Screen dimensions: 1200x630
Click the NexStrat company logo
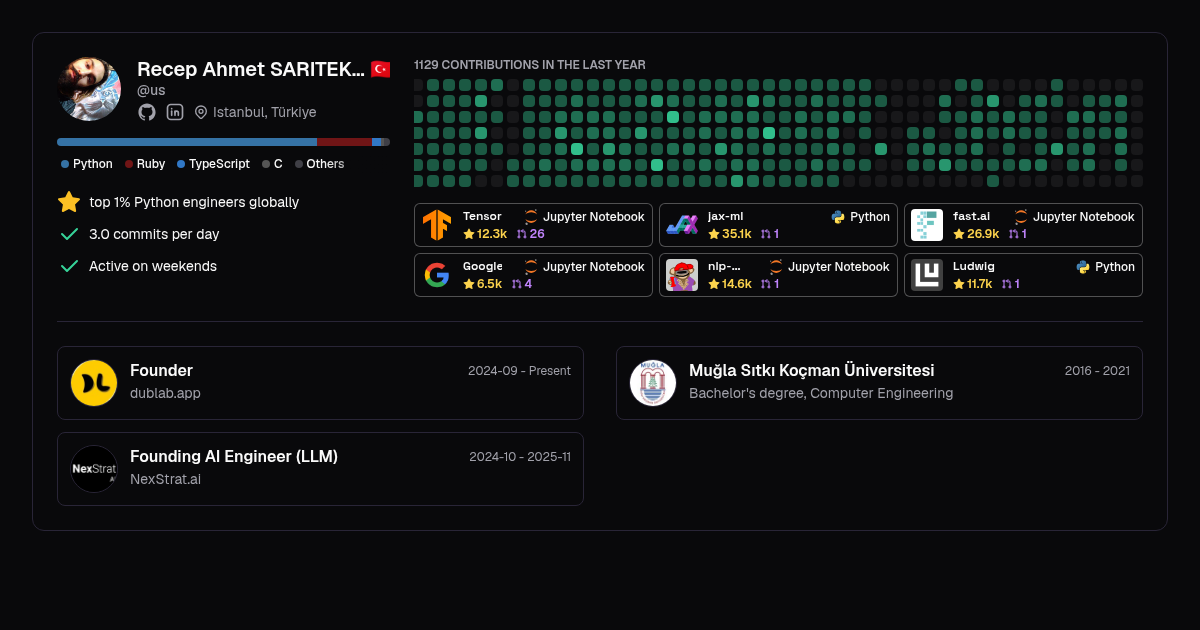point(94,469)
